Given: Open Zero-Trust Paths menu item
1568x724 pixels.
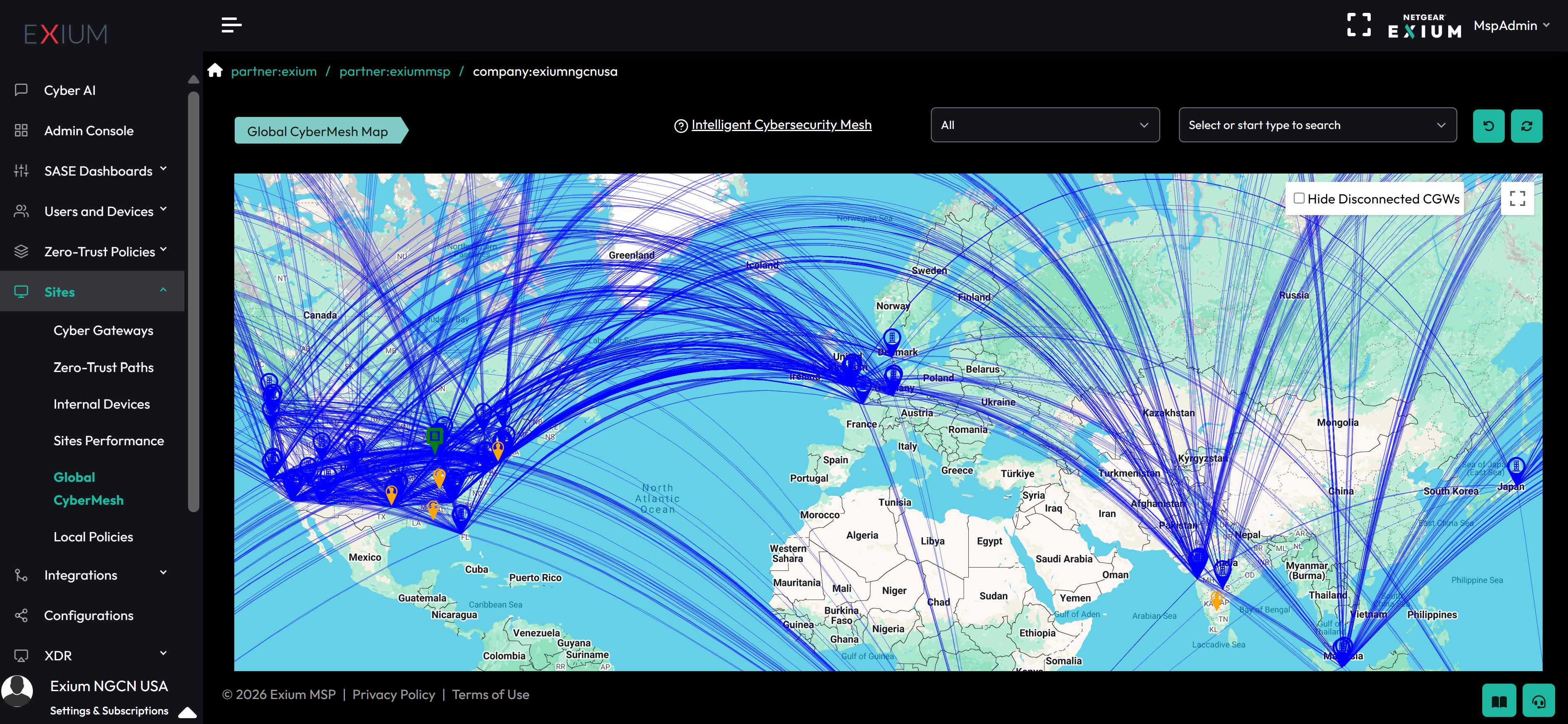Looking at the screenshot, I should click(x=104, y=367).
